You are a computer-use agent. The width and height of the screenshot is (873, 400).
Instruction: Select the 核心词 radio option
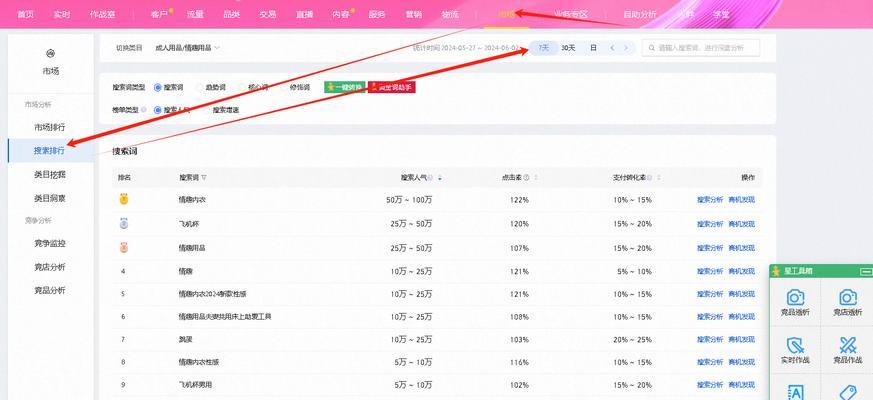point(242,87)
